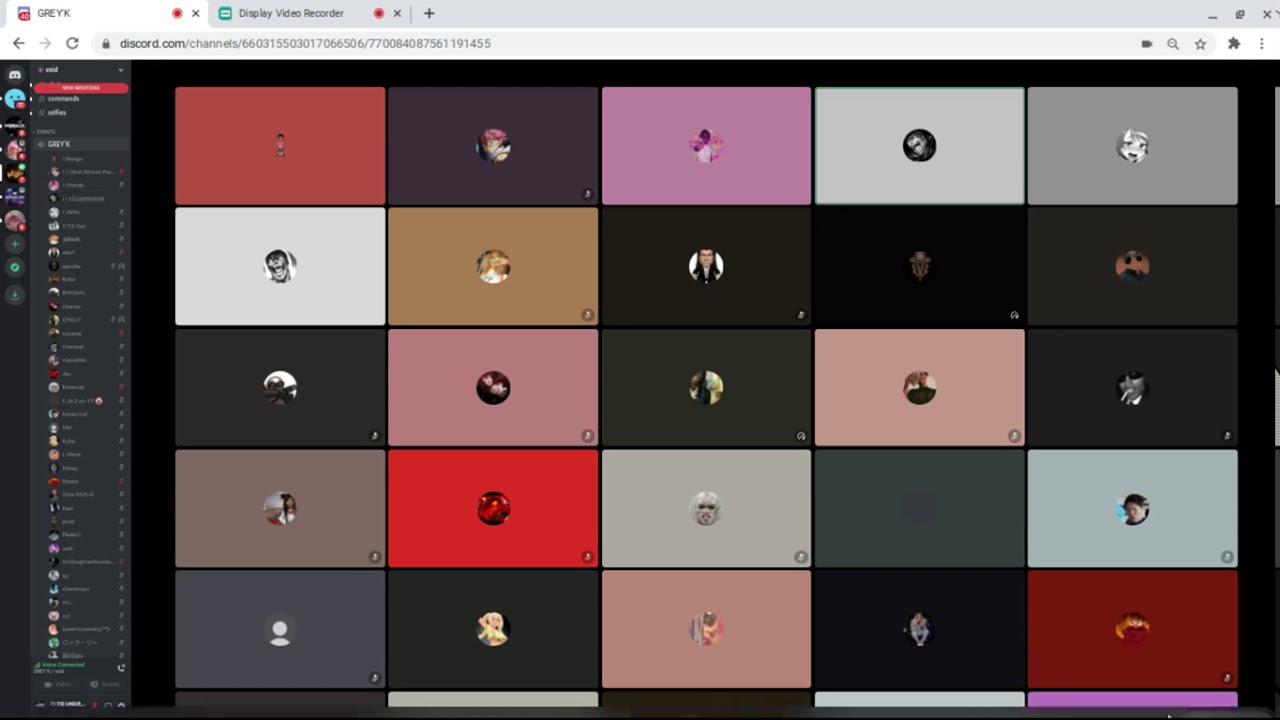
Task: Click the address bar with the discord.com URL
Action: [x=620, y=43]
